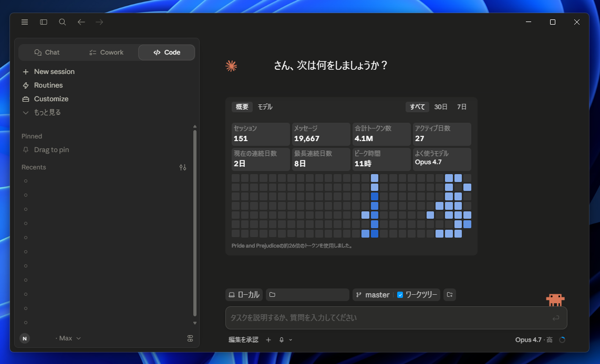Click scrollbar down arrow in sidebar
The height and width of the screenshot is (364, 600).
click(195, 323)
